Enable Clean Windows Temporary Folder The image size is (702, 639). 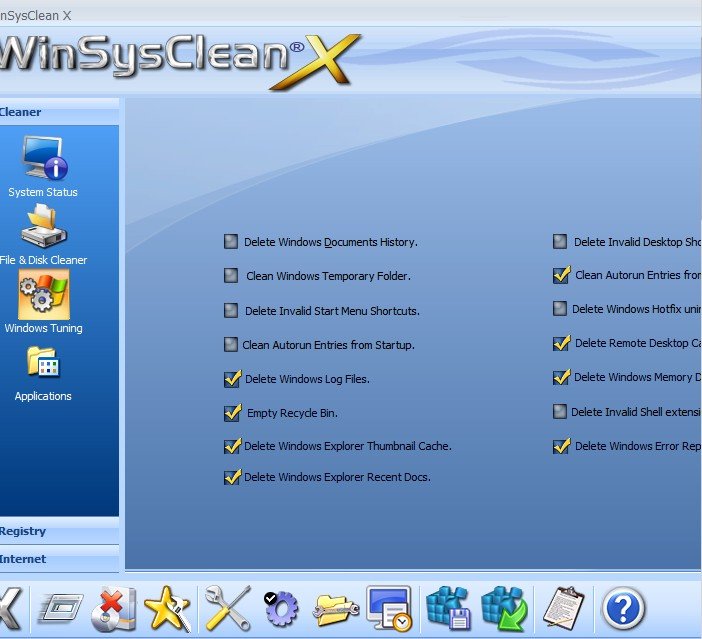231,276
